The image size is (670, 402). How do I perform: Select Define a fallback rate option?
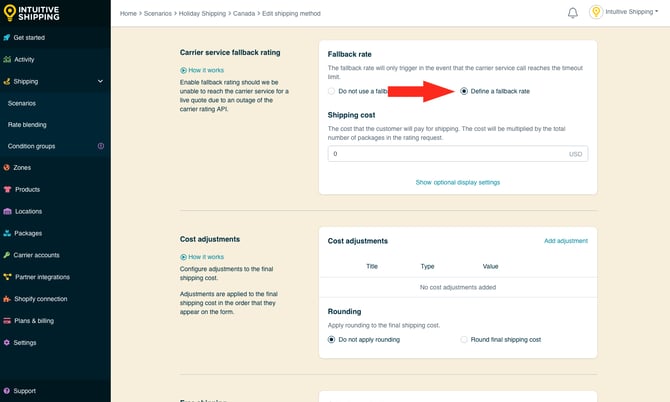click(464, 92)
